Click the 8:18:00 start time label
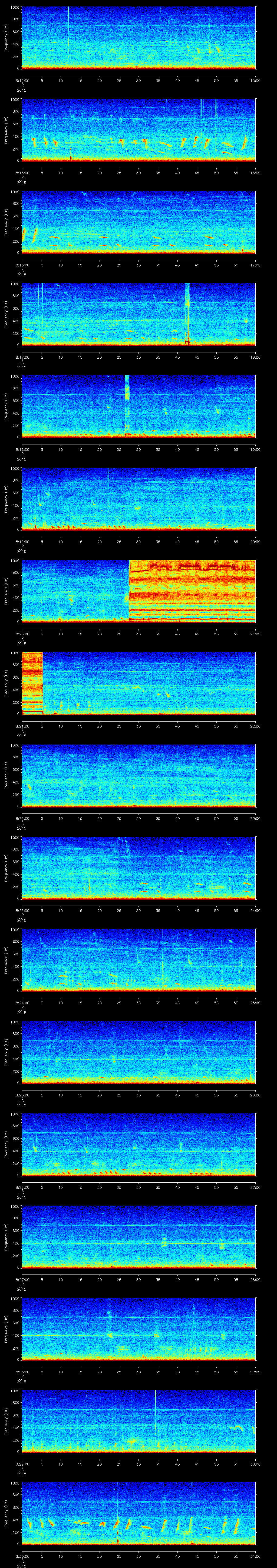The image size is (277, 1568). point(22,449)
